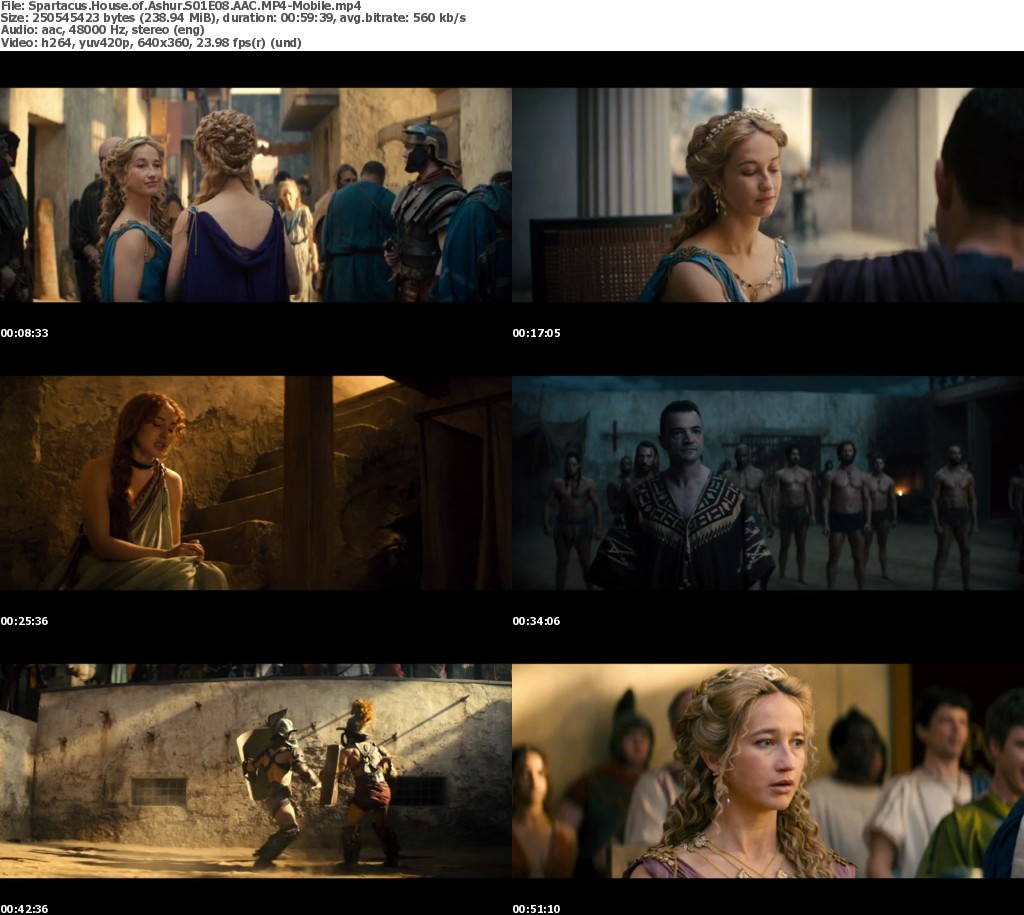Viewport: 1024px width, 915px height.
Task: Open the thumbnail of man in patterned robe
Action: click(x=767, y=483)
